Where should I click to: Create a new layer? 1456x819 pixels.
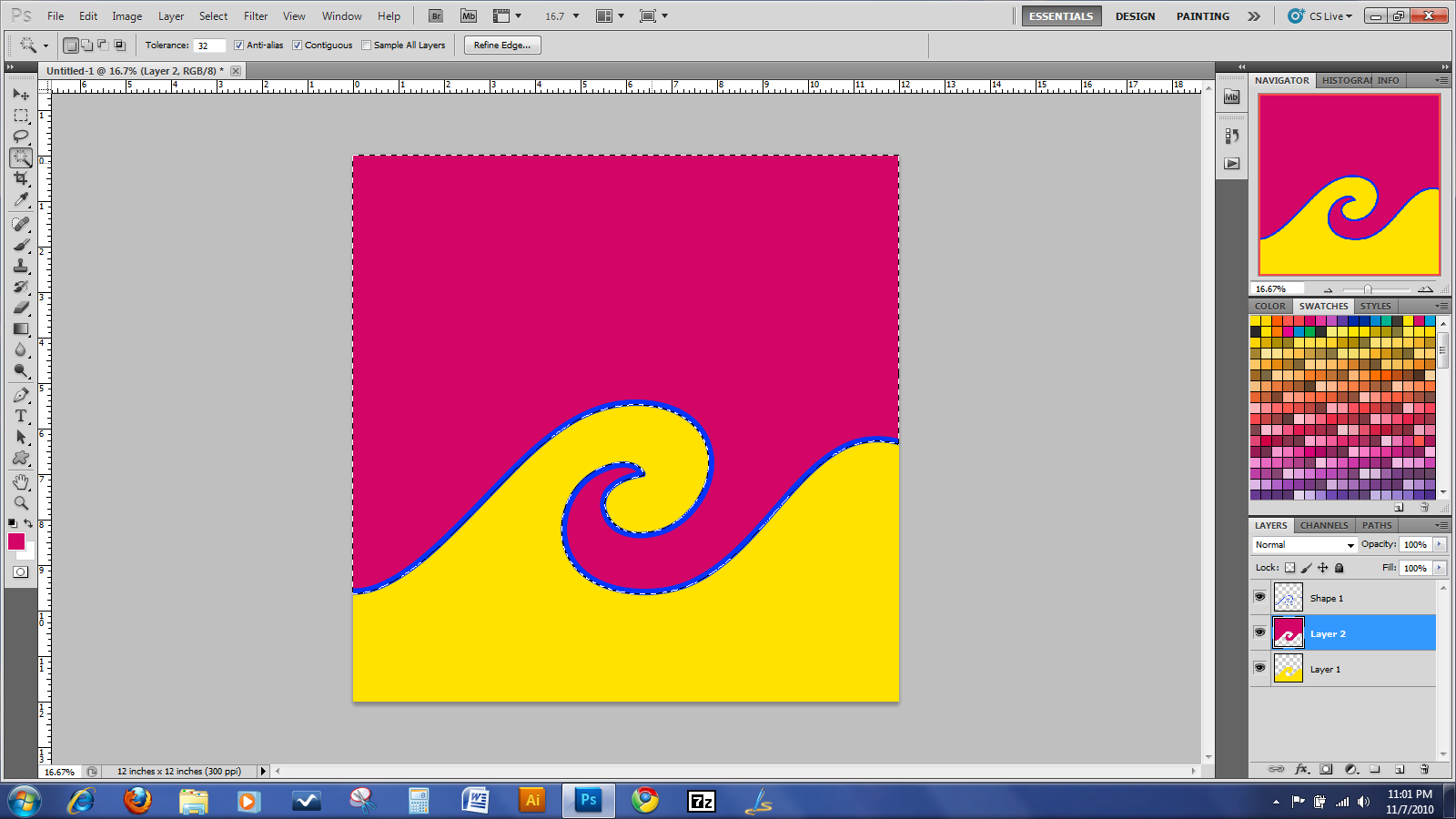pos(1400,769)
